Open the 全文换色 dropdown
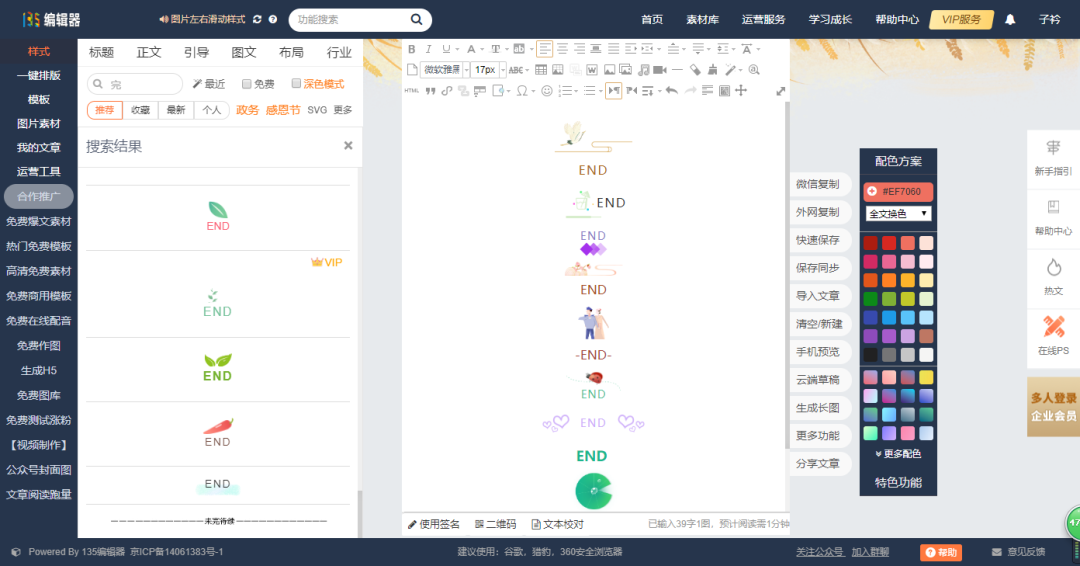Viewport: 1080px width, 566px height. [x=899, y=213]
